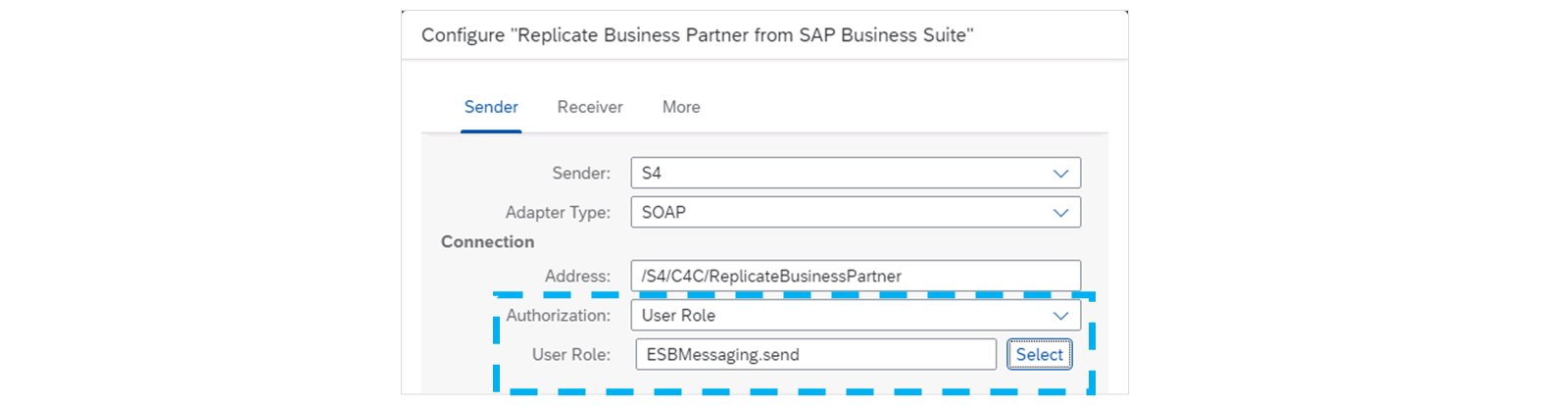Click the User Role: label
The width and height of the screenshot is (1568, 406).
point(571,355)
